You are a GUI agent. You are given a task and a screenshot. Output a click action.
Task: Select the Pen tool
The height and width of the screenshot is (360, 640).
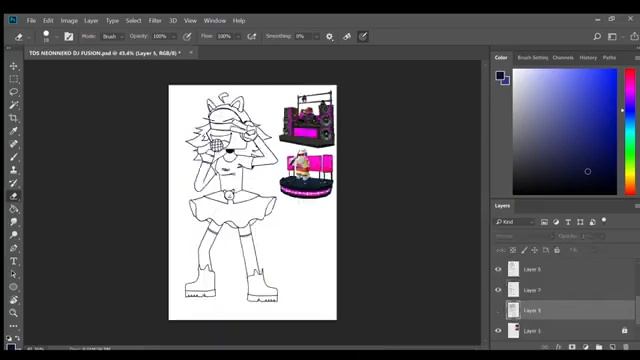[x=13, y=248]
